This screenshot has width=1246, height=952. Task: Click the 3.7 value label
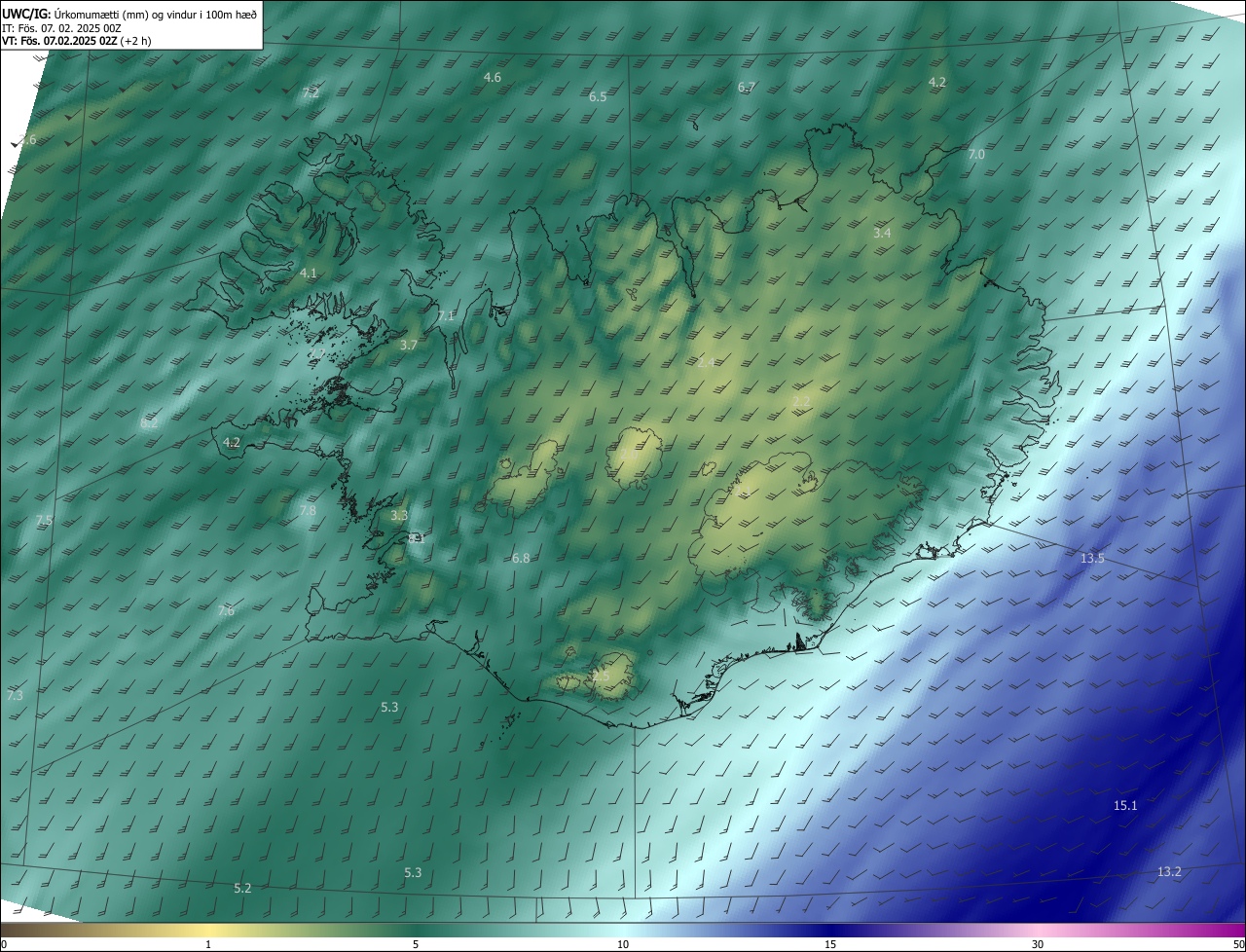(x=409, y=346)
